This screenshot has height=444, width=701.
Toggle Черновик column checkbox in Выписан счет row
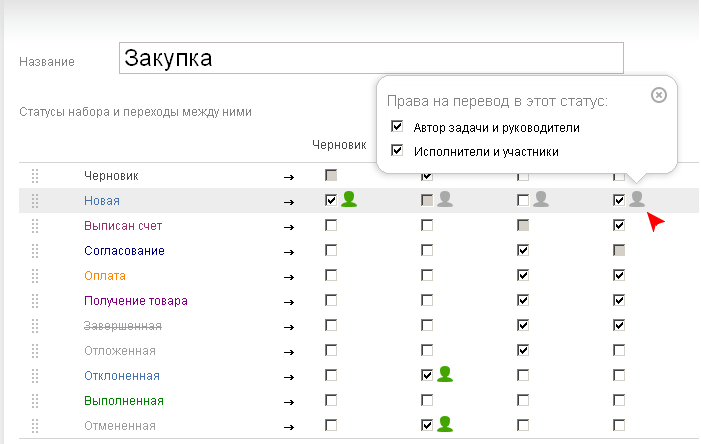[x=331, y=226]
